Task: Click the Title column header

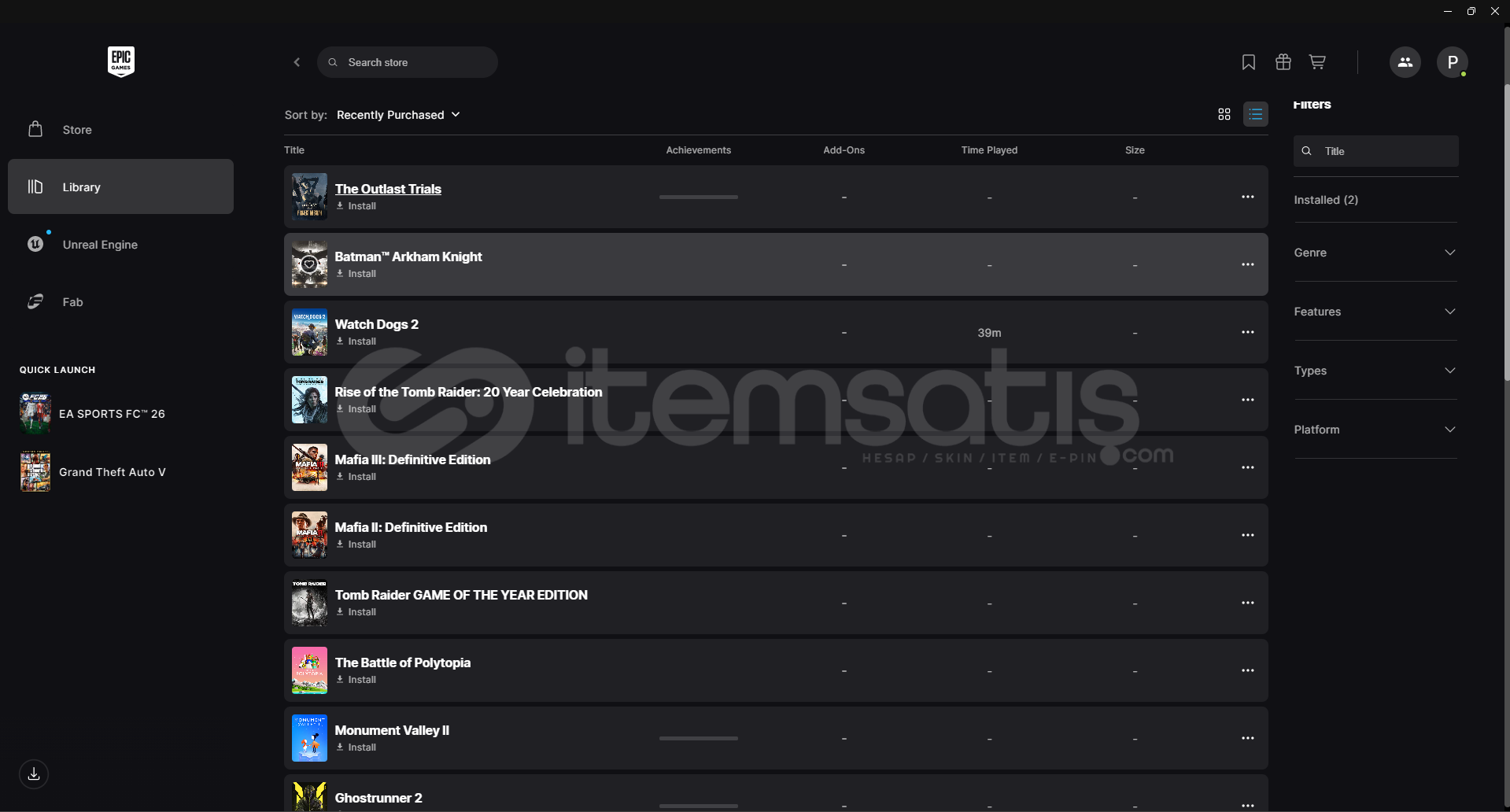Action: (x=294, y=150)
